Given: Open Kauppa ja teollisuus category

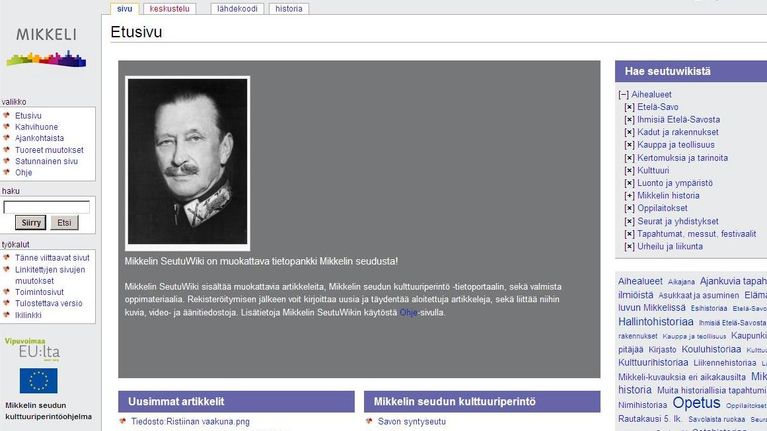Looking at the screenshot, I should [676, 145].
